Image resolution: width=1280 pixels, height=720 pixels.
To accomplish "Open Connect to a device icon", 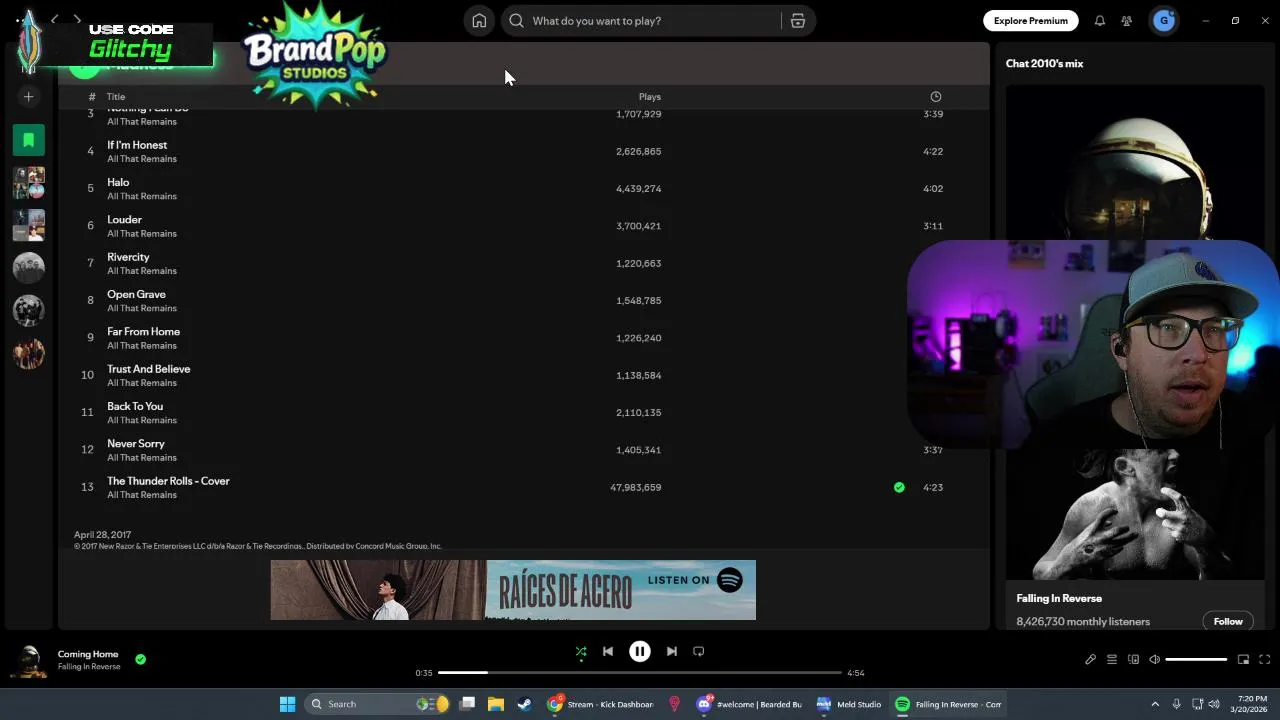I will click(x=1133, y=660).
